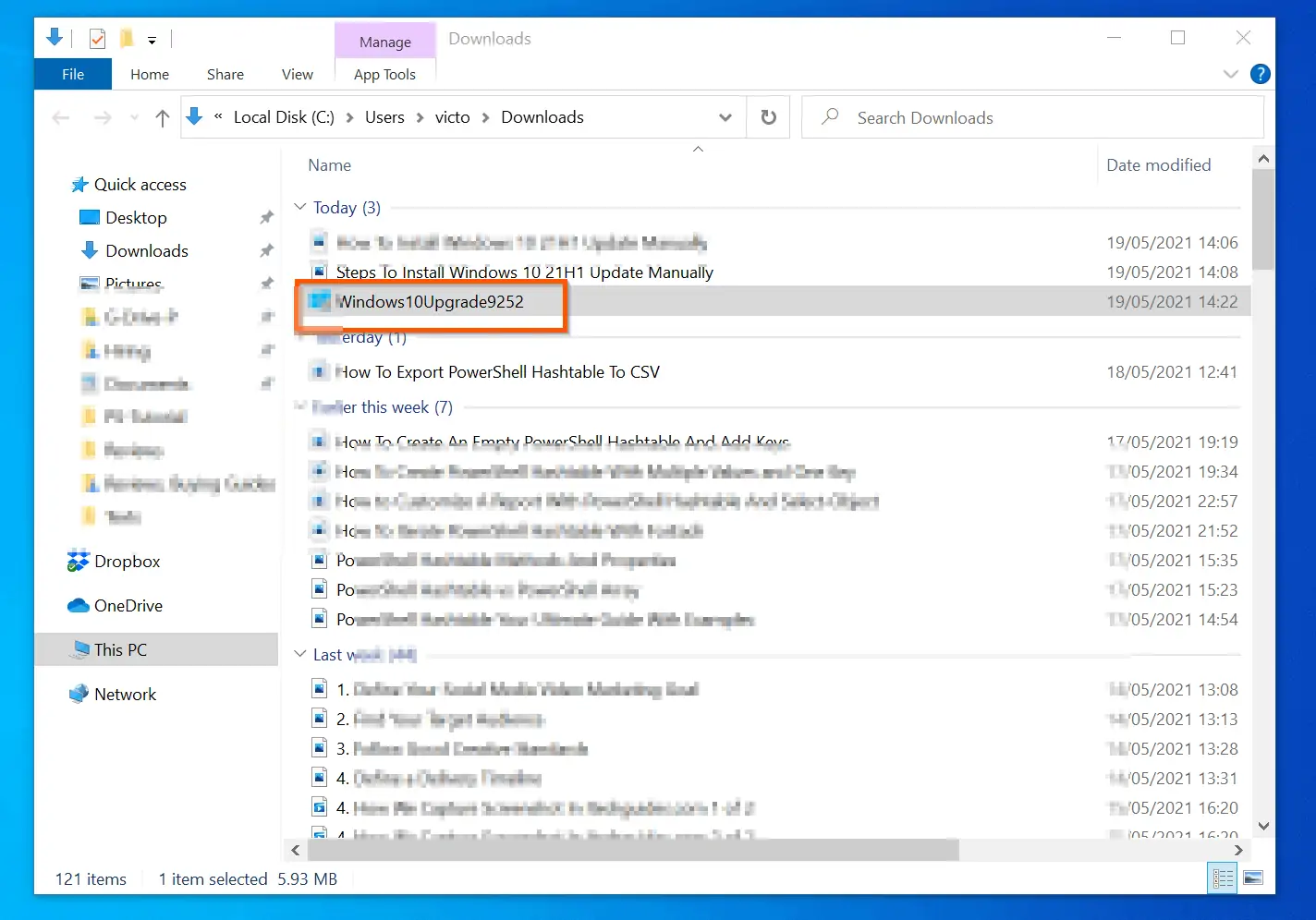
Task: Expand the ribbon with the chevron
Action: click(1230, 74)
